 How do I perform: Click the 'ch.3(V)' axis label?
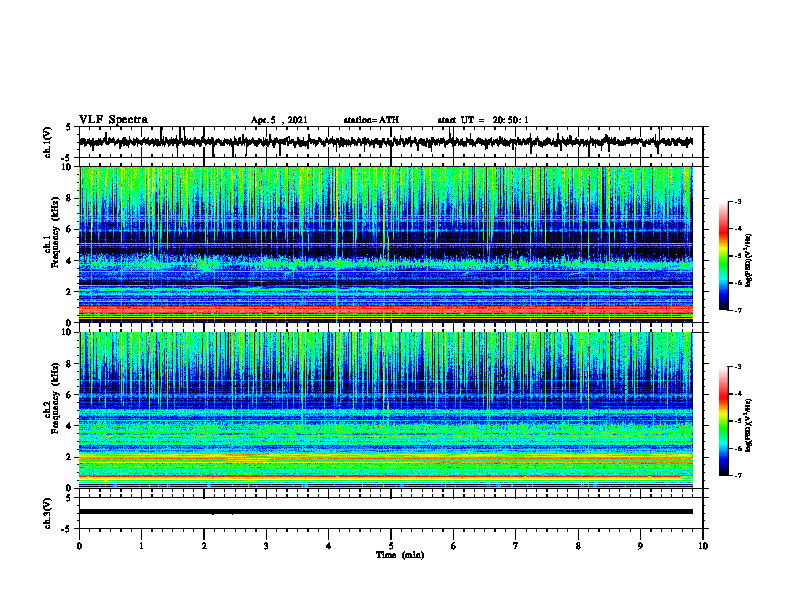coord(48,513)
